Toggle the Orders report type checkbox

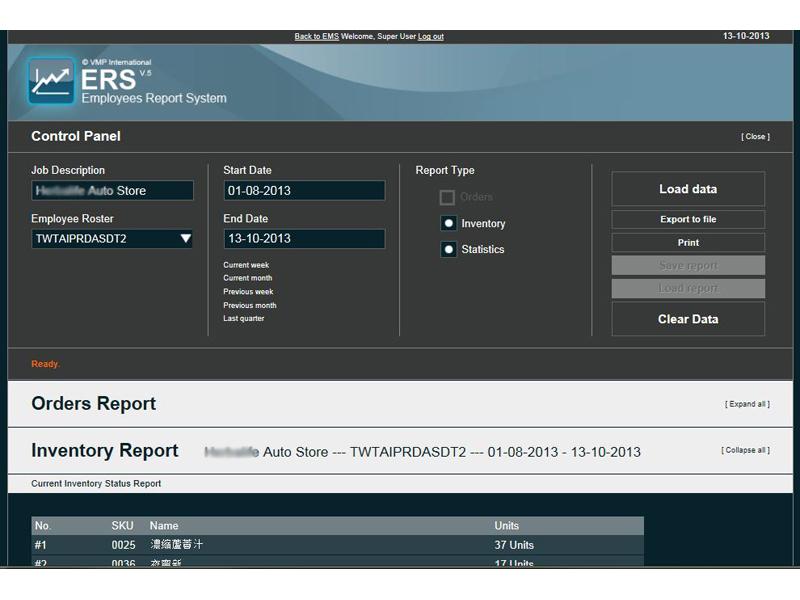pos(447,197)
